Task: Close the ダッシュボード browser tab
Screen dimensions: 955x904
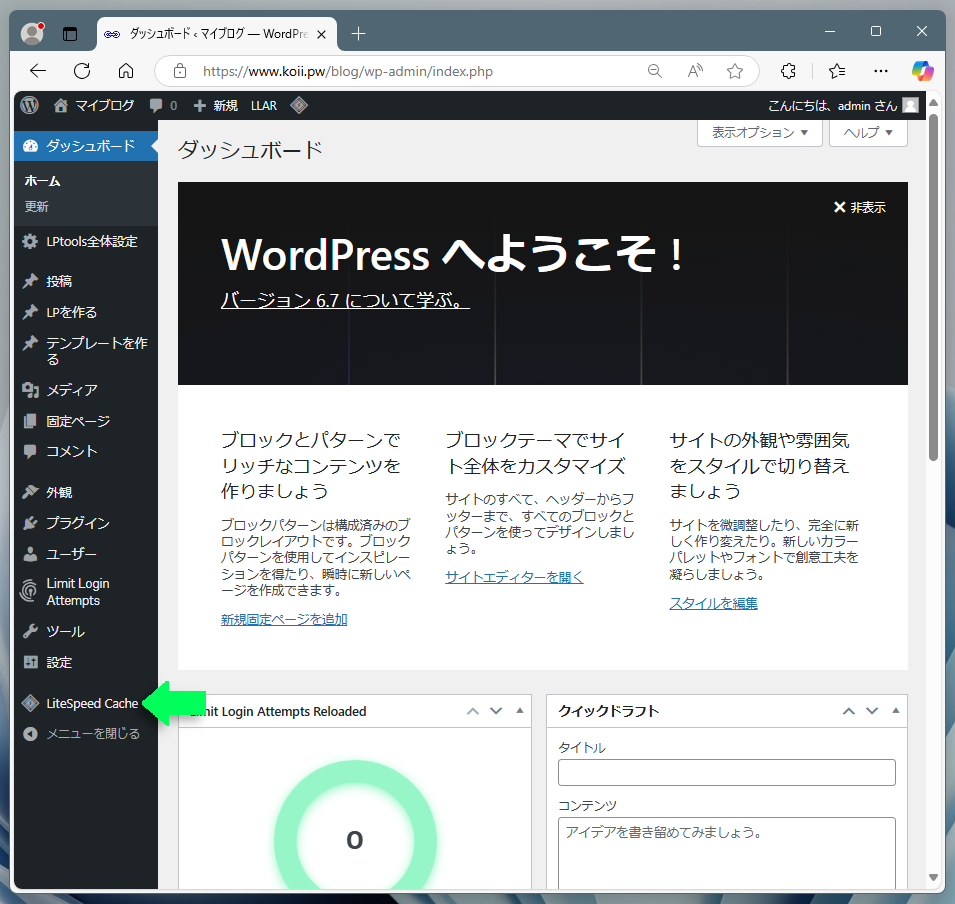Action: click(322, 34)
